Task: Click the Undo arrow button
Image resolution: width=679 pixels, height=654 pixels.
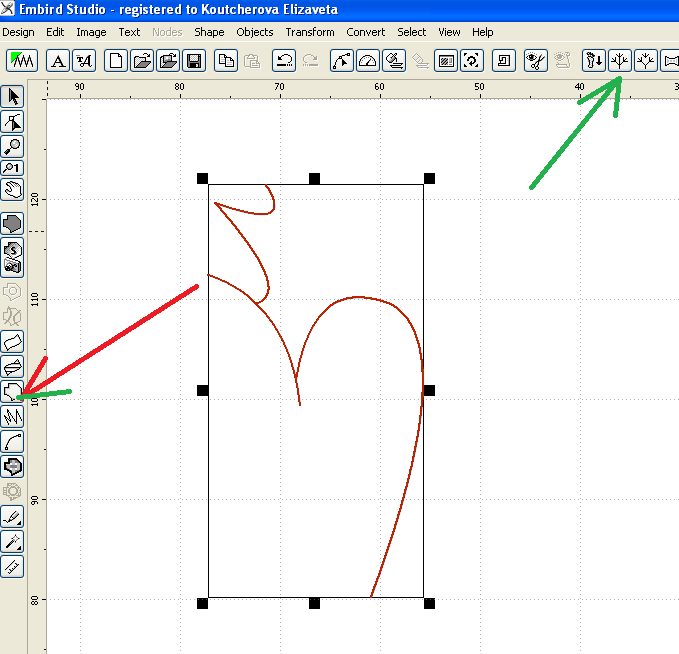Action: 285,61
